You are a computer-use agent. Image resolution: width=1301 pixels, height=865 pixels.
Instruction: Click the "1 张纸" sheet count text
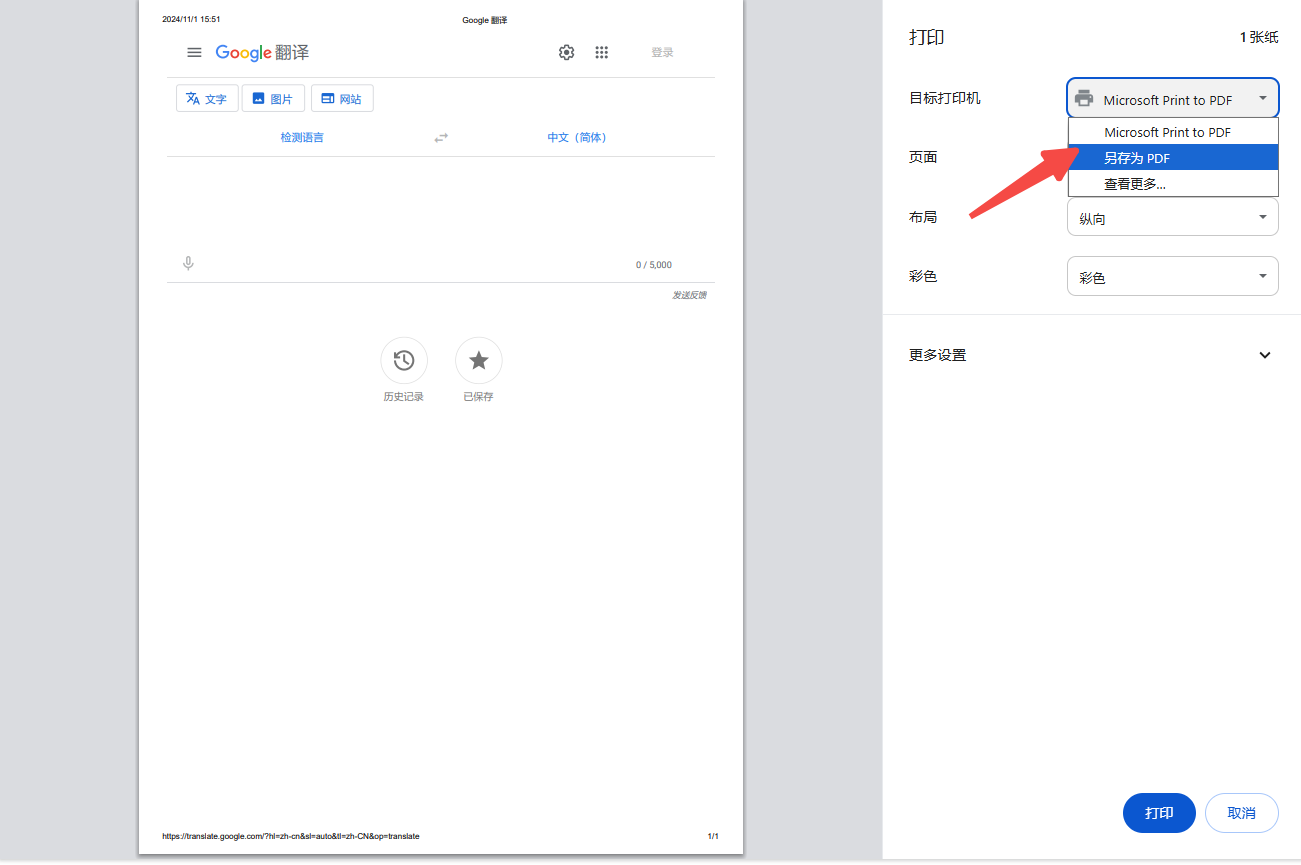[1259, 37]
